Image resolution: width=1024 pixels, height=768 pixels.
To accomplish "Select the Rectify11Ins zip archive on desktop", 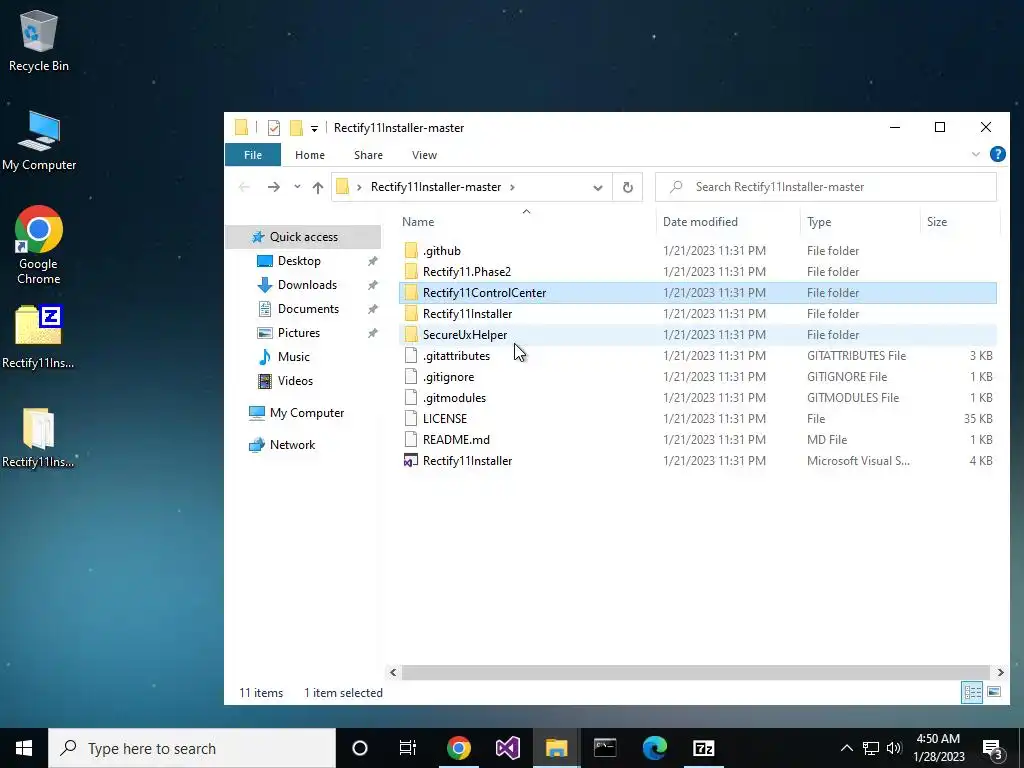I will click(x=39, y=336).
